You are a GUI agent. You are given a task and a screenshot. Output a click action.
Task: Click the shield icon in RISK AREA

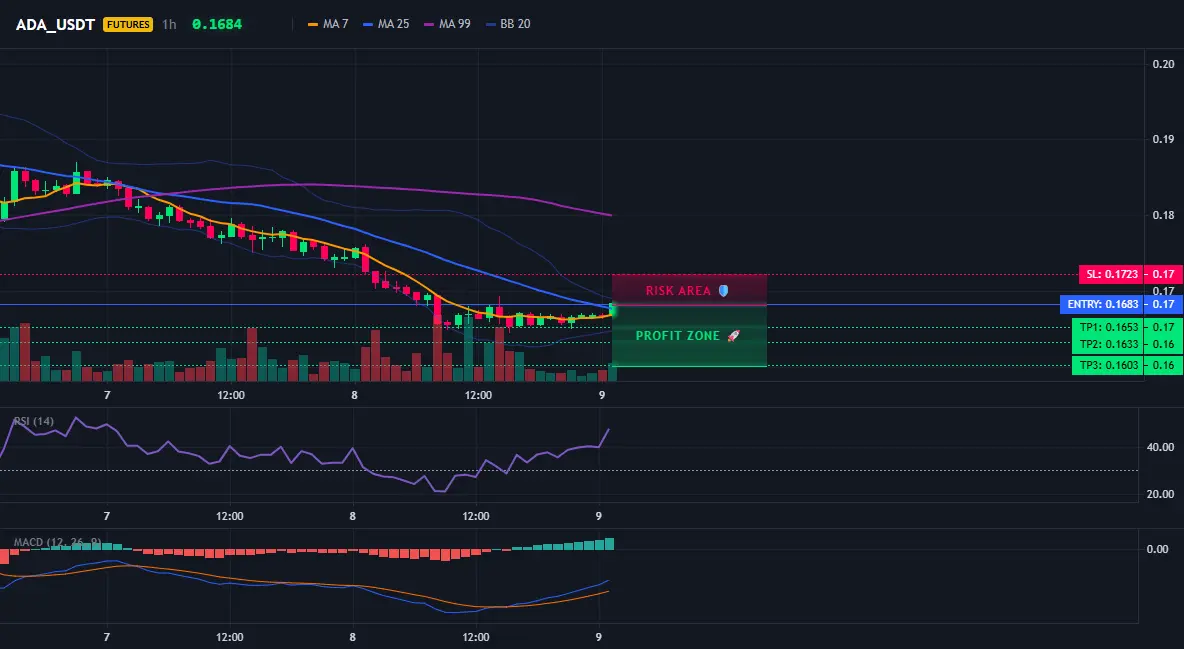[723, 290]
